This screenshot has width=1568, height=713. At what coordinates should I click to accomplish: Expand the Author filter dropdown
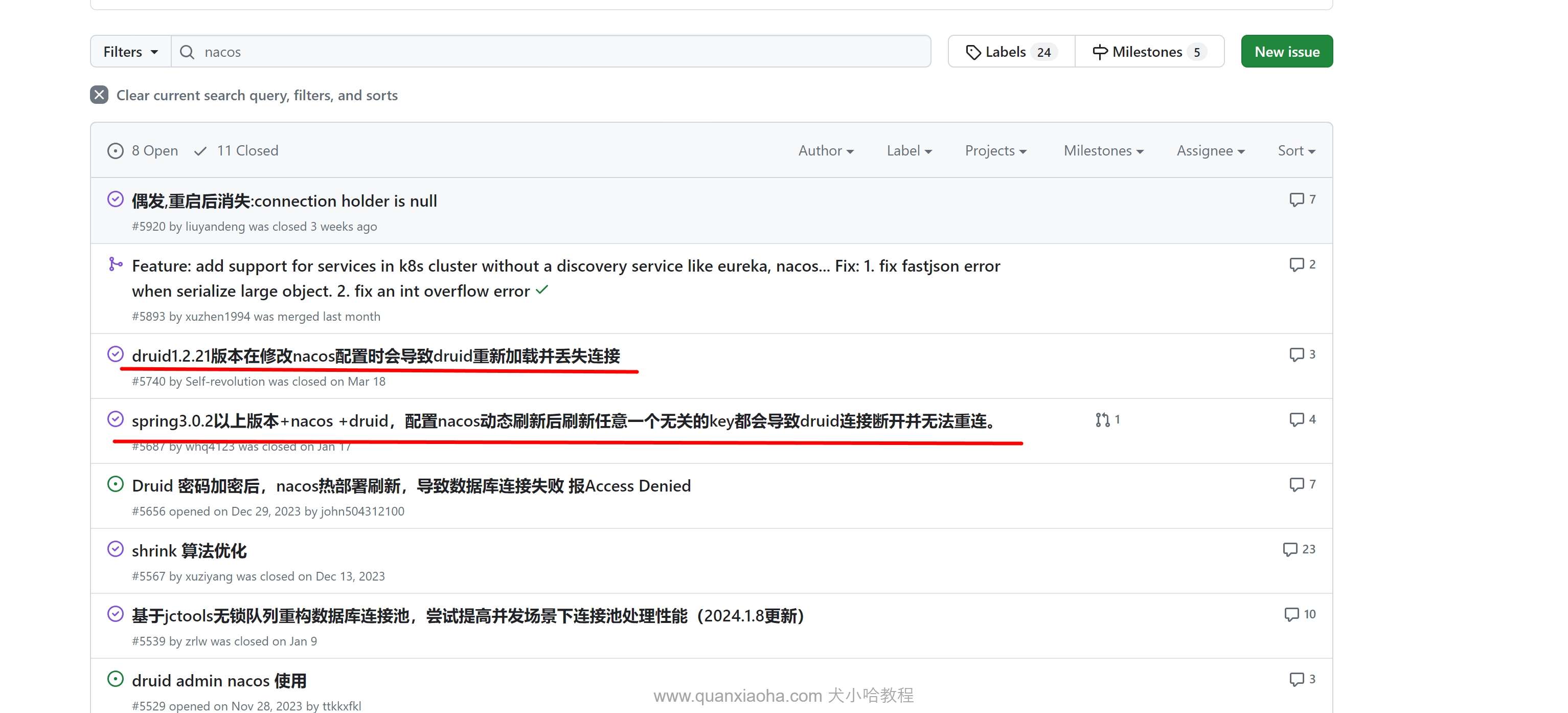point(825,150)
